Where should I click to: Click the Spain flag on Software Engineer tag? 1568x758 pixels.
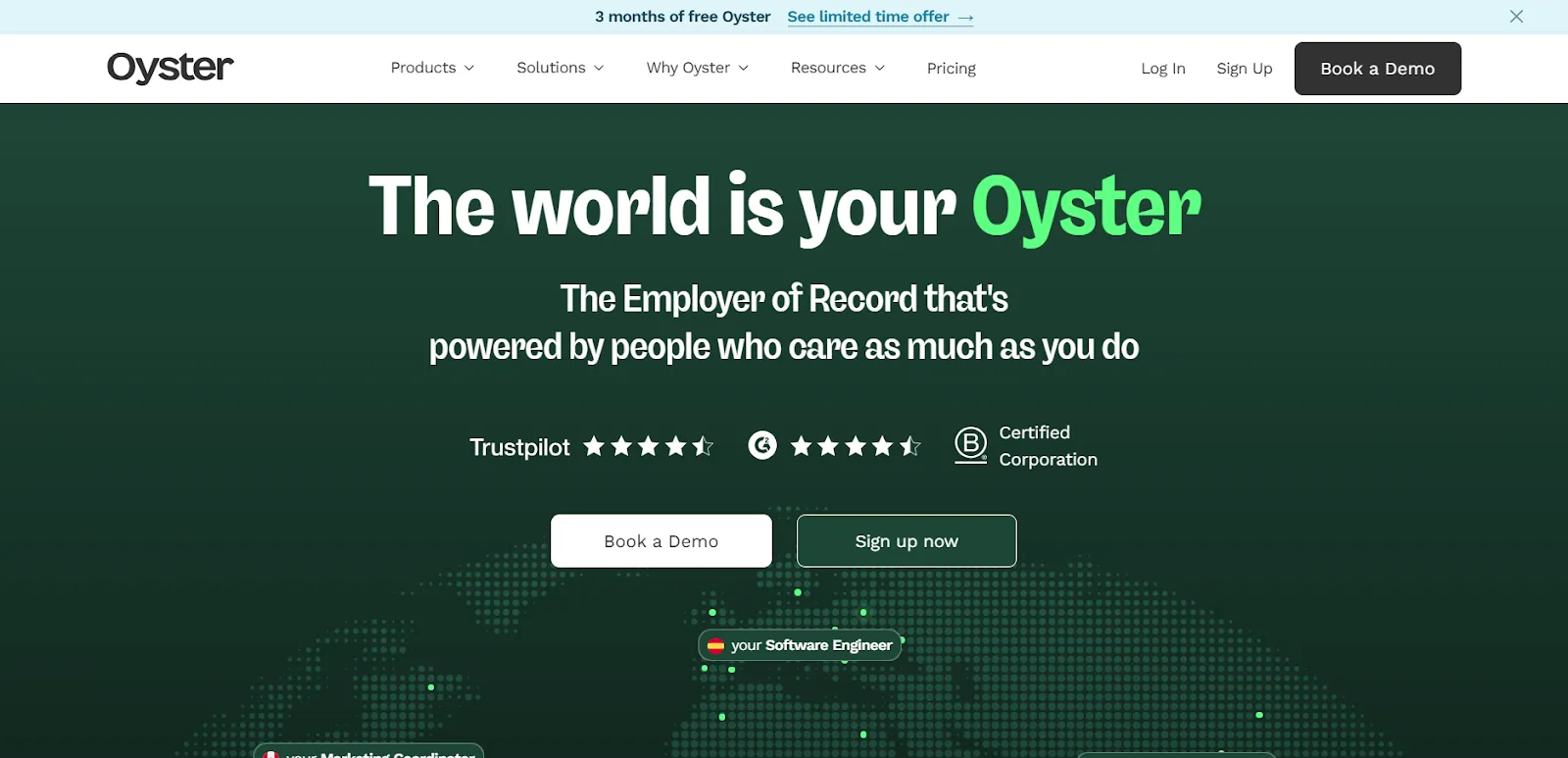tap(715, 645)
